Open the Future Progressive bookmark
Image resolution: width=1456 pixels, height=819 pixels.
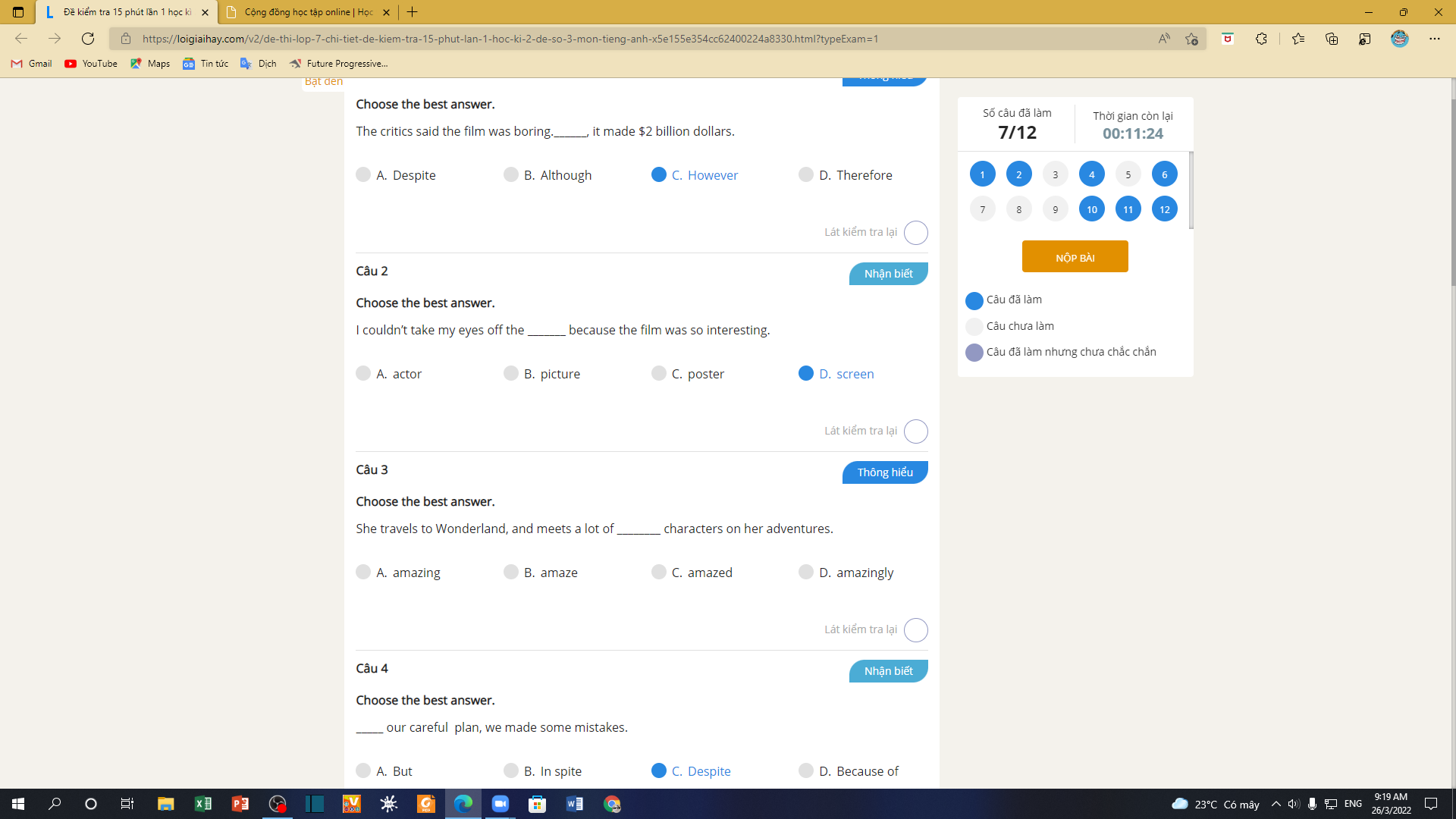coord(339,64)
